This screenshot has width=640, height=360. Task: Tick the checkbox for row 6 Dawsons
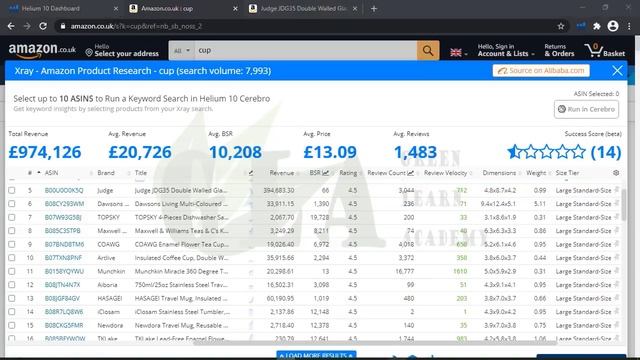tap(11, 204)
